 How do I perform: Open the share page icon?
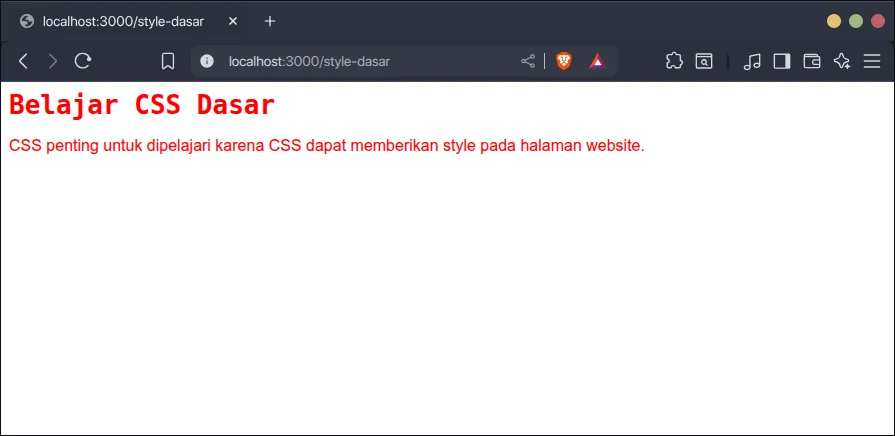click(x=528, y=61)
